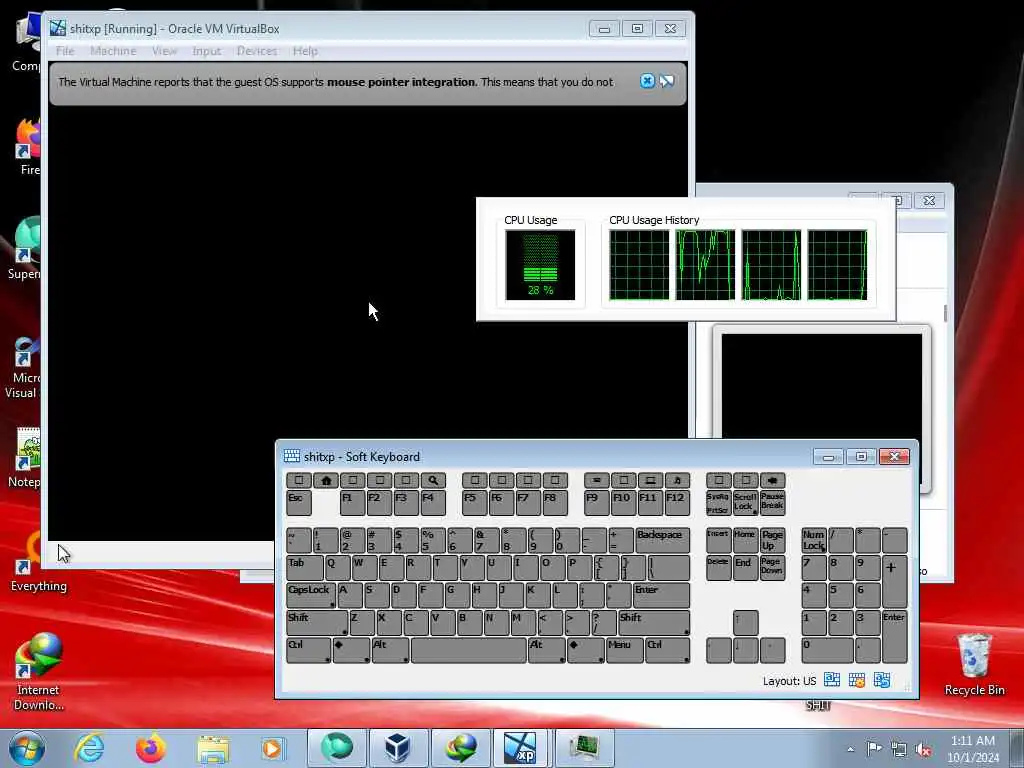The height and width of the screenshot is (768, 1024).
Task: Open Internet Download Manager desktop shortcut
Action: (39, 673)
